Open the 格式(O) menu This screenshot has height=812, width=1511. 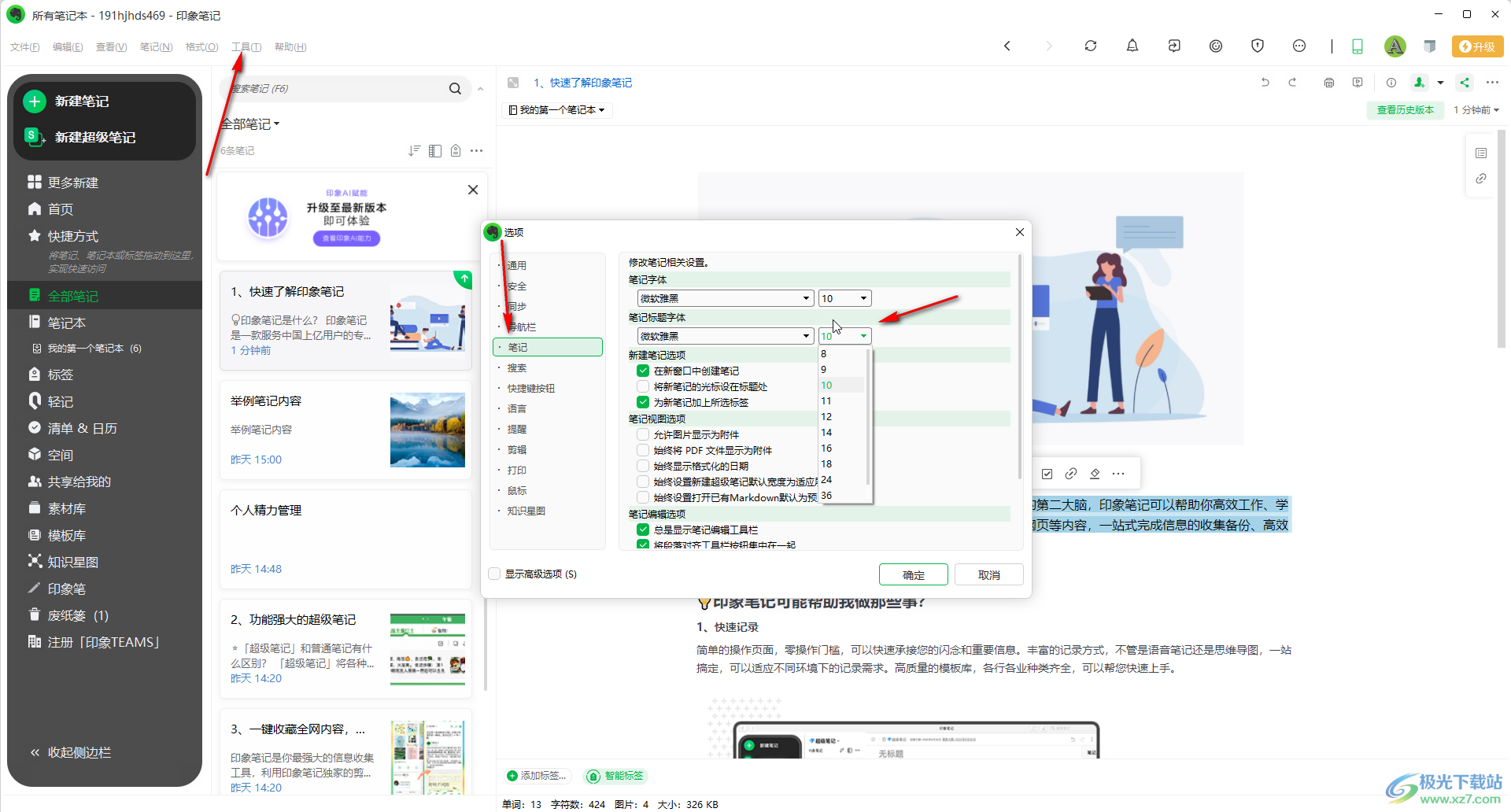(x=201, y=47)
